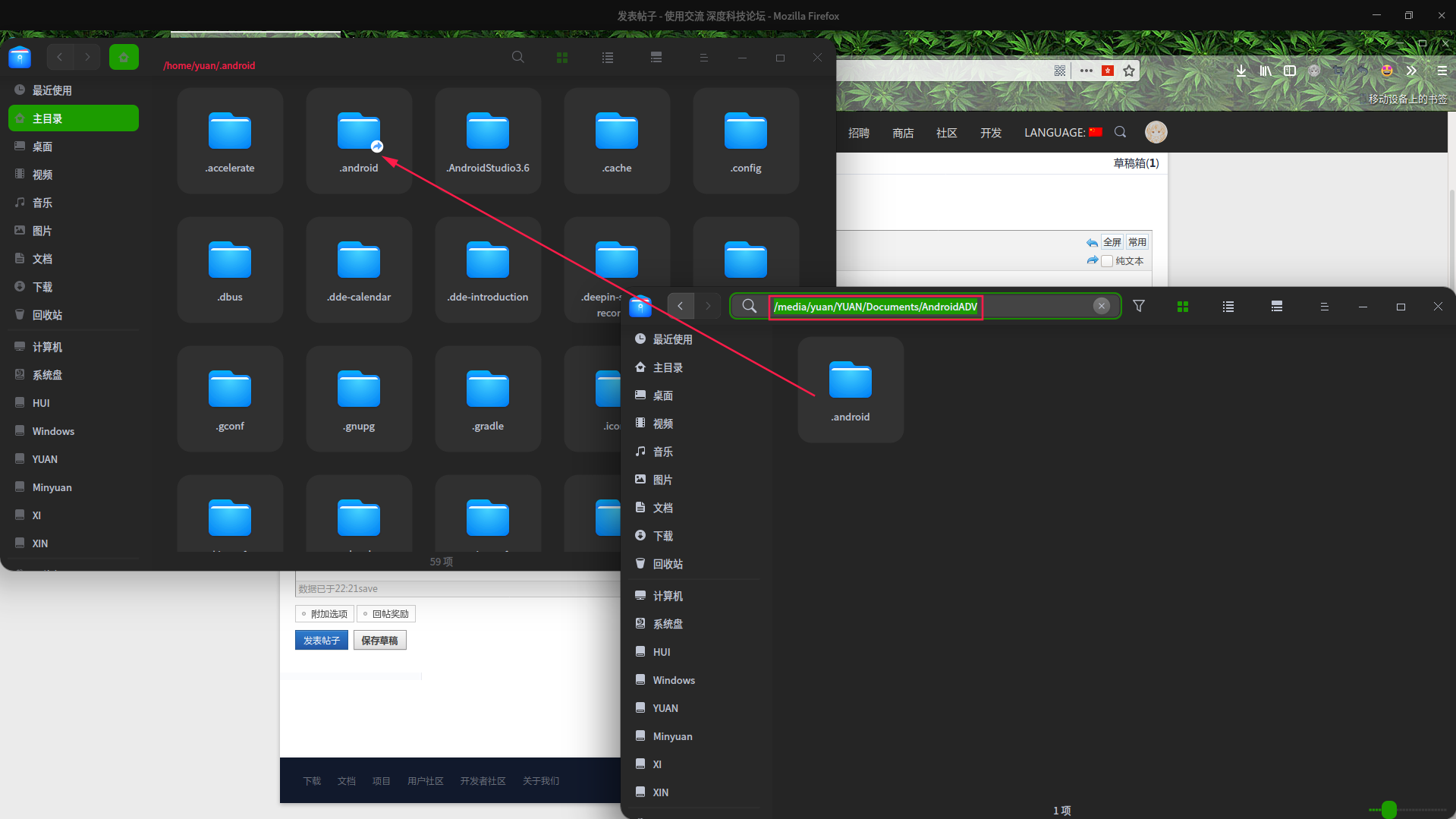Image resolution: width=1456 pixels, height=819 pixels.
Task: Switch front file manager to icon grid view
Action: [1182, 307]
